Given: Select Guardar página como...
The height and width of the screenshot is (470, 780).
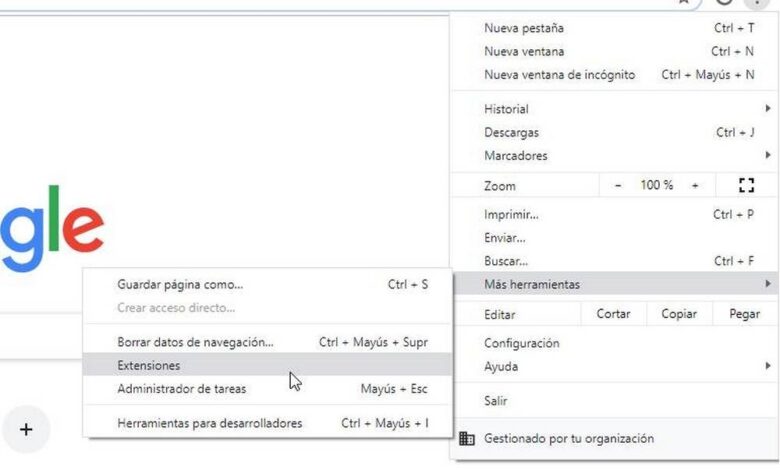Looking at the screenshot, I should [x=268, y=284].
